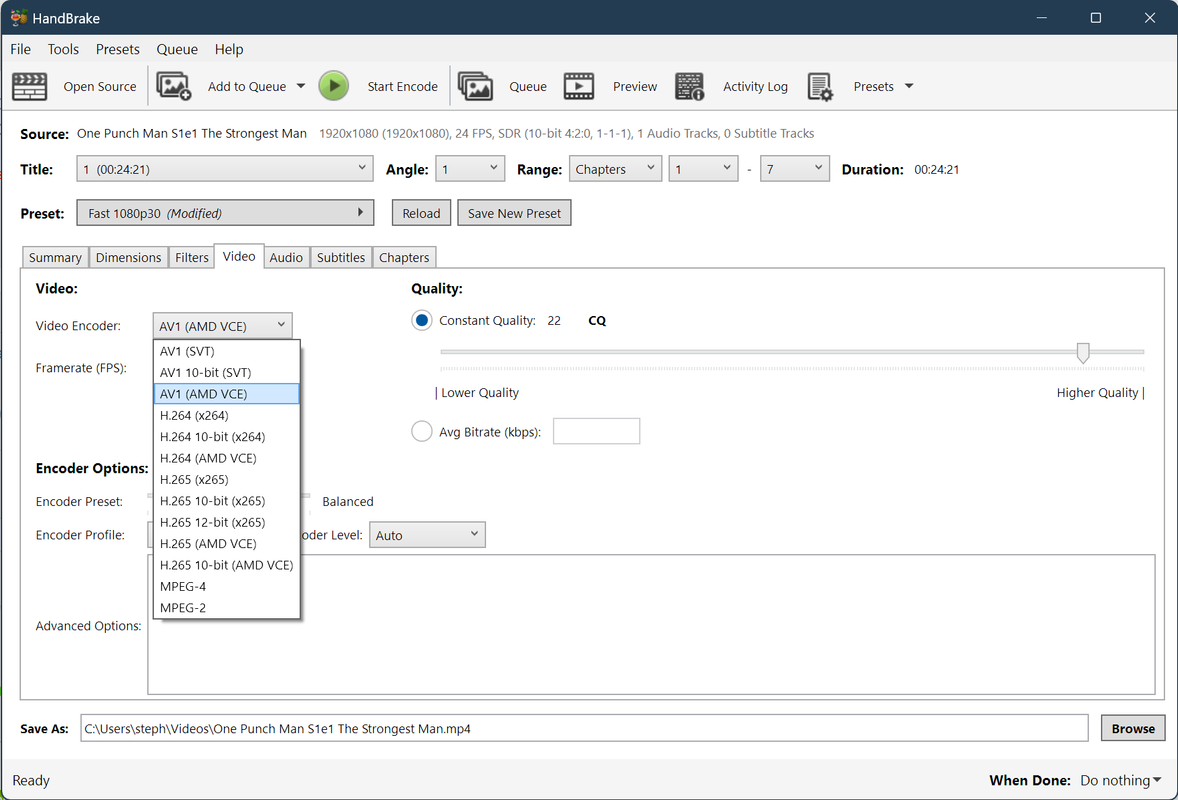Switch to the Filters tab
The width and height of the screenshot is (1178, 800).
(x=192, y=258)
